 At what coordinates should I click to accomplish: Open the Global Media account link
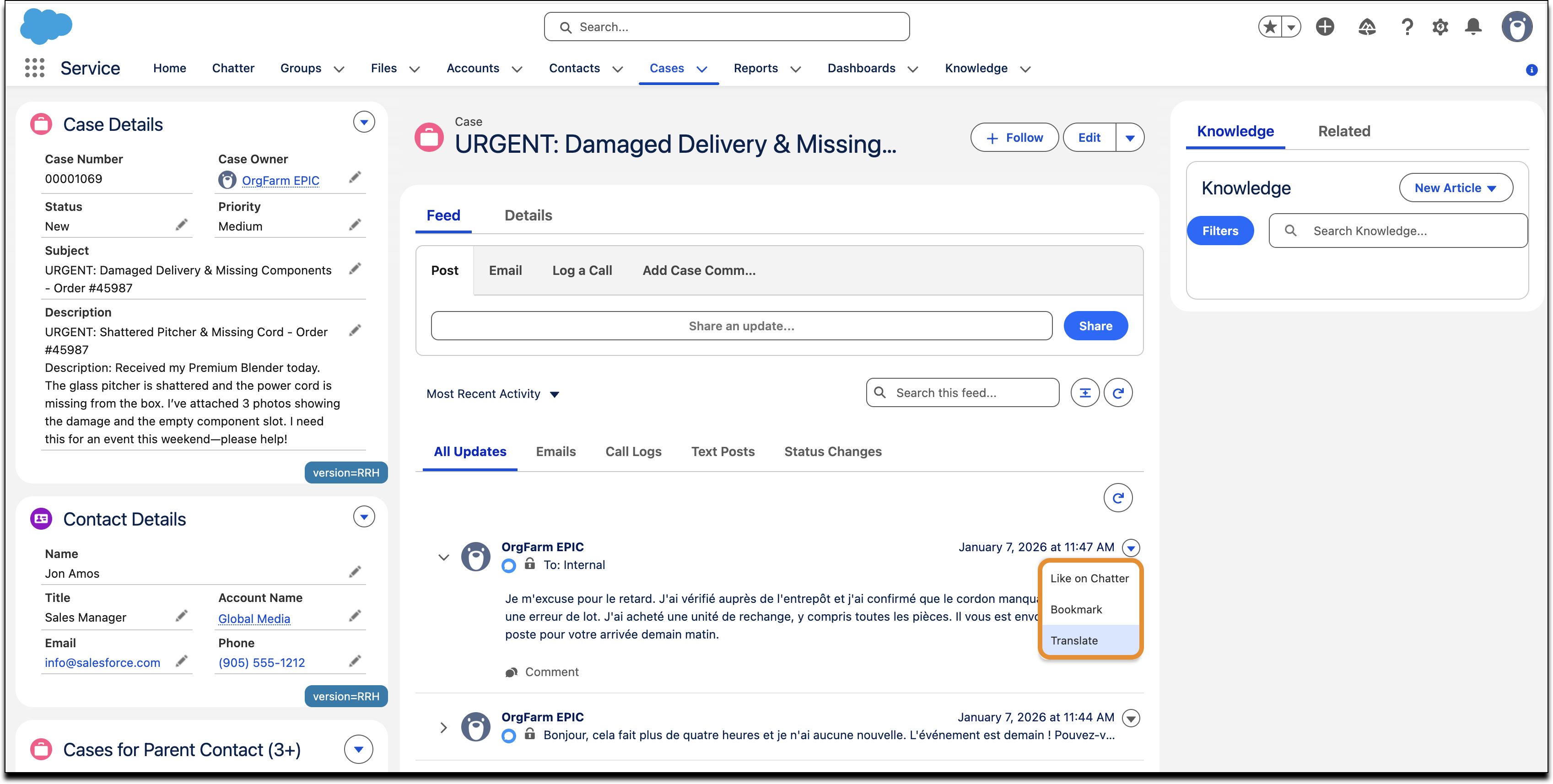254,619
